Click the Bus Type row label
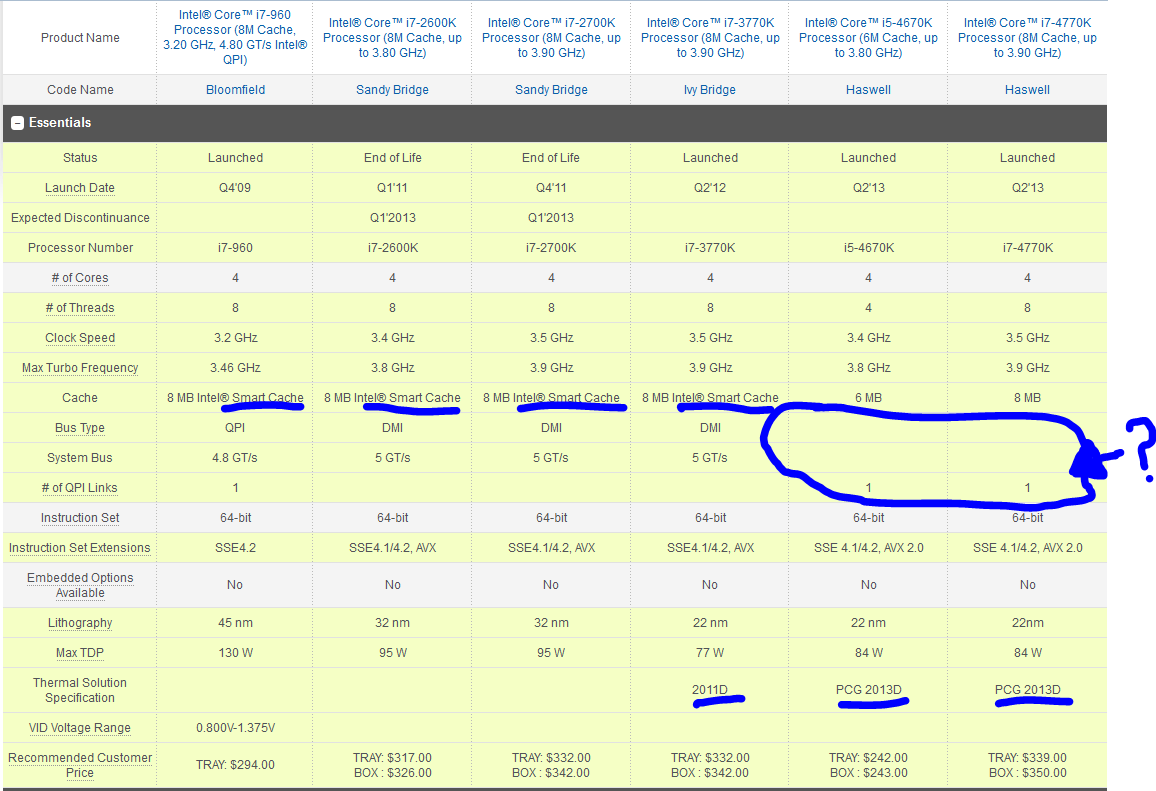 (80, 428)
